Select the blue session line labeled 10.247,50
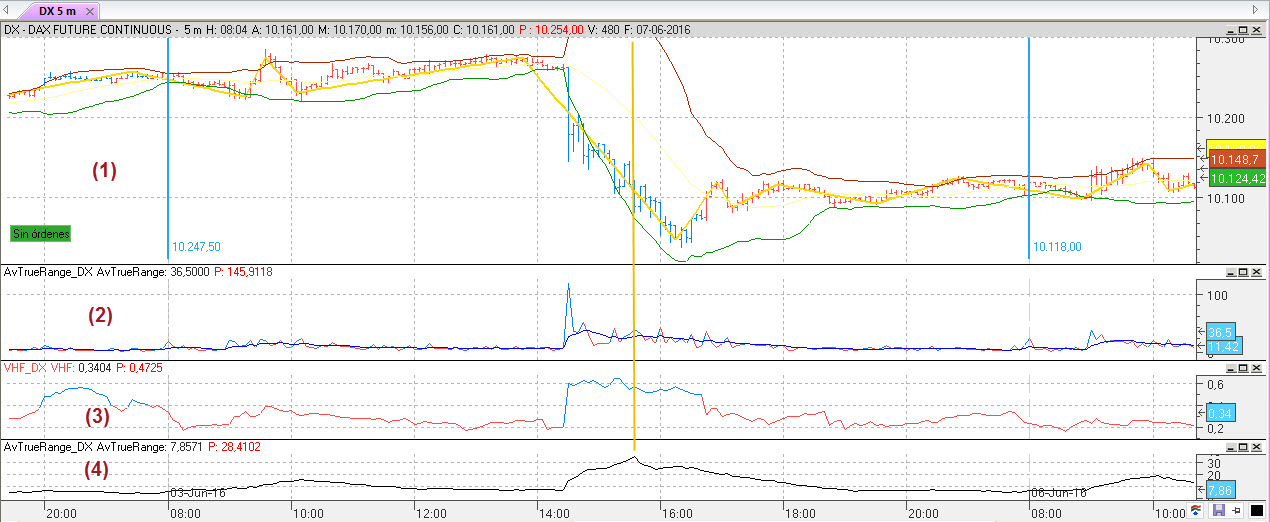This screenshot has height=522, width=1270. [x=168, y=150]
